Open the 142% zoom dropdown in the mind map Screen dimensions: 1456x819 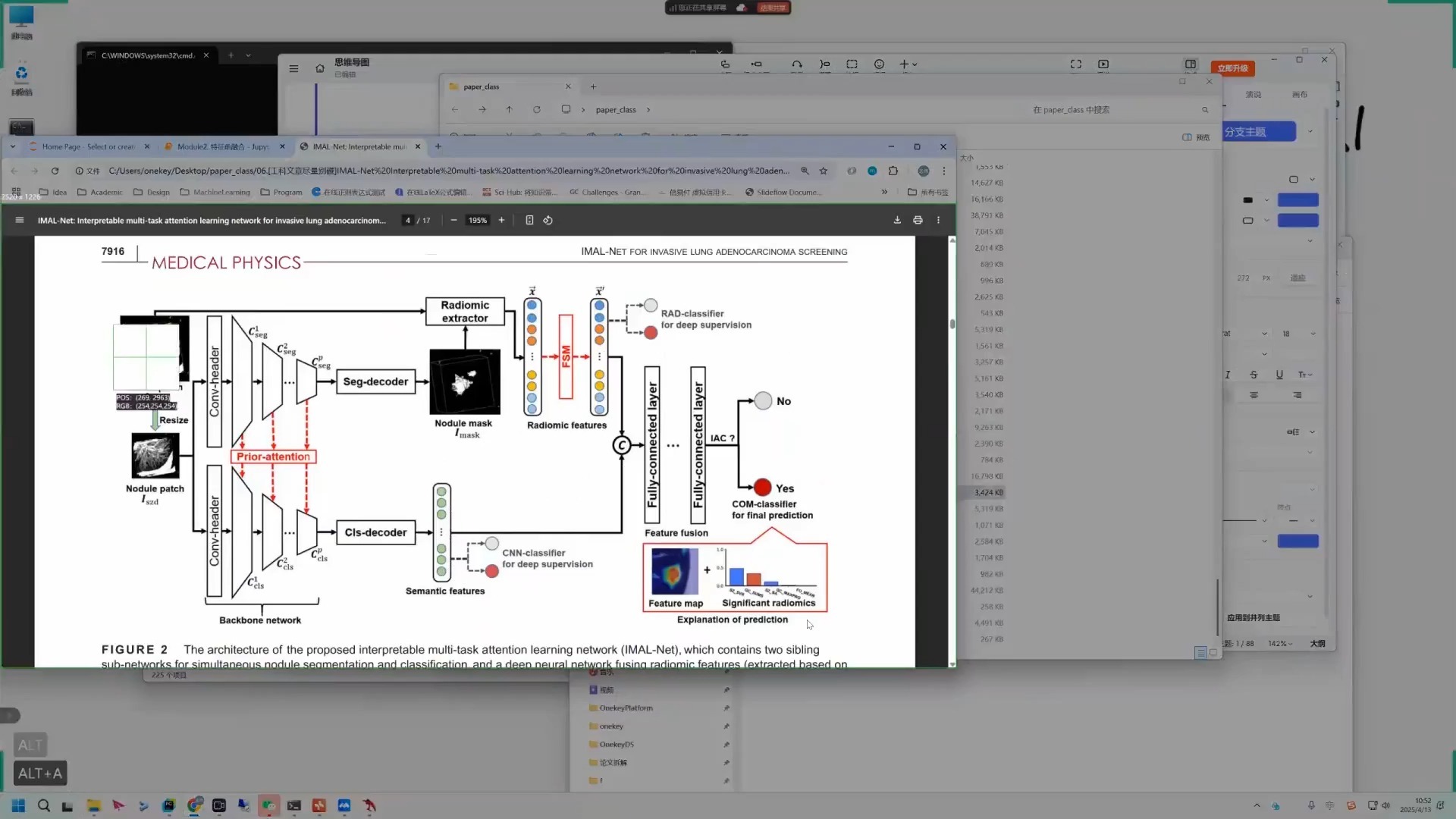pos(1281,644)
